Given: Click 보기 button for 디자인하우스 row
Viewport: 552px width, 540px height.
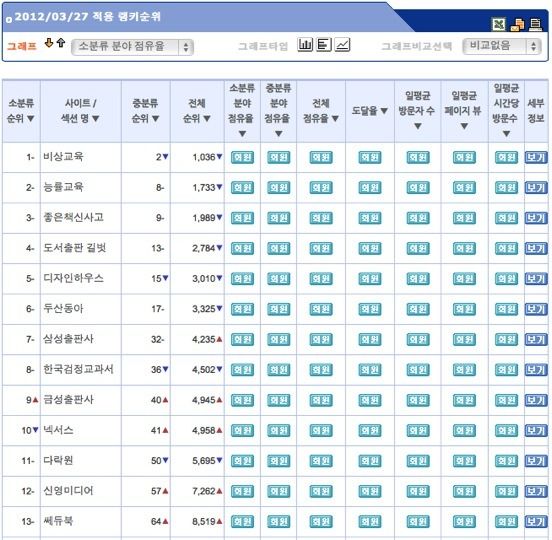Looking at the screenshot, I should pyautogui.click(x=536, y=279).
